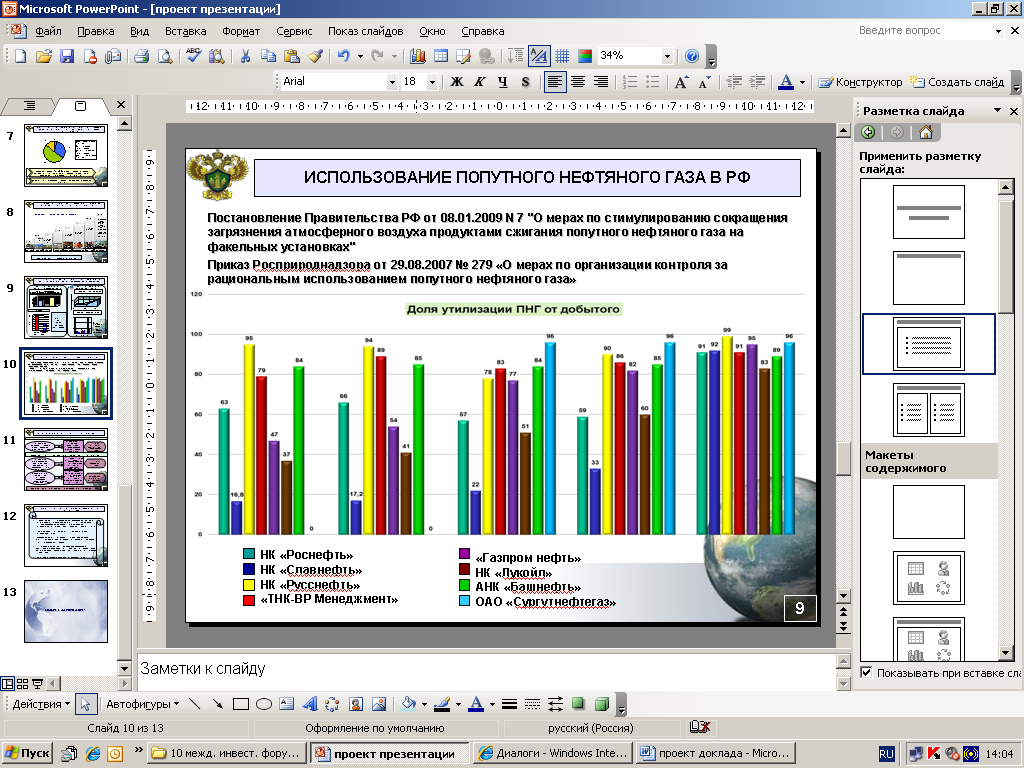Toggle color/grayscale view
The height and width of the screenshot is (768, 1024).
point(585,56)
